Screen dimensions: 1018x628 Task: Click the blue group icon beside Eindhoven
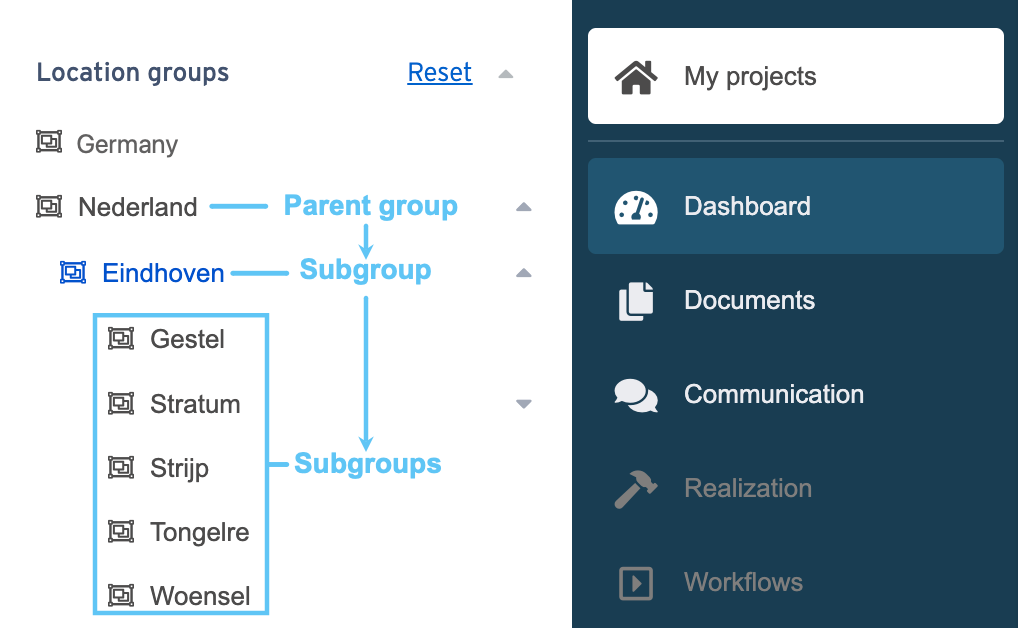click(73, 272)
